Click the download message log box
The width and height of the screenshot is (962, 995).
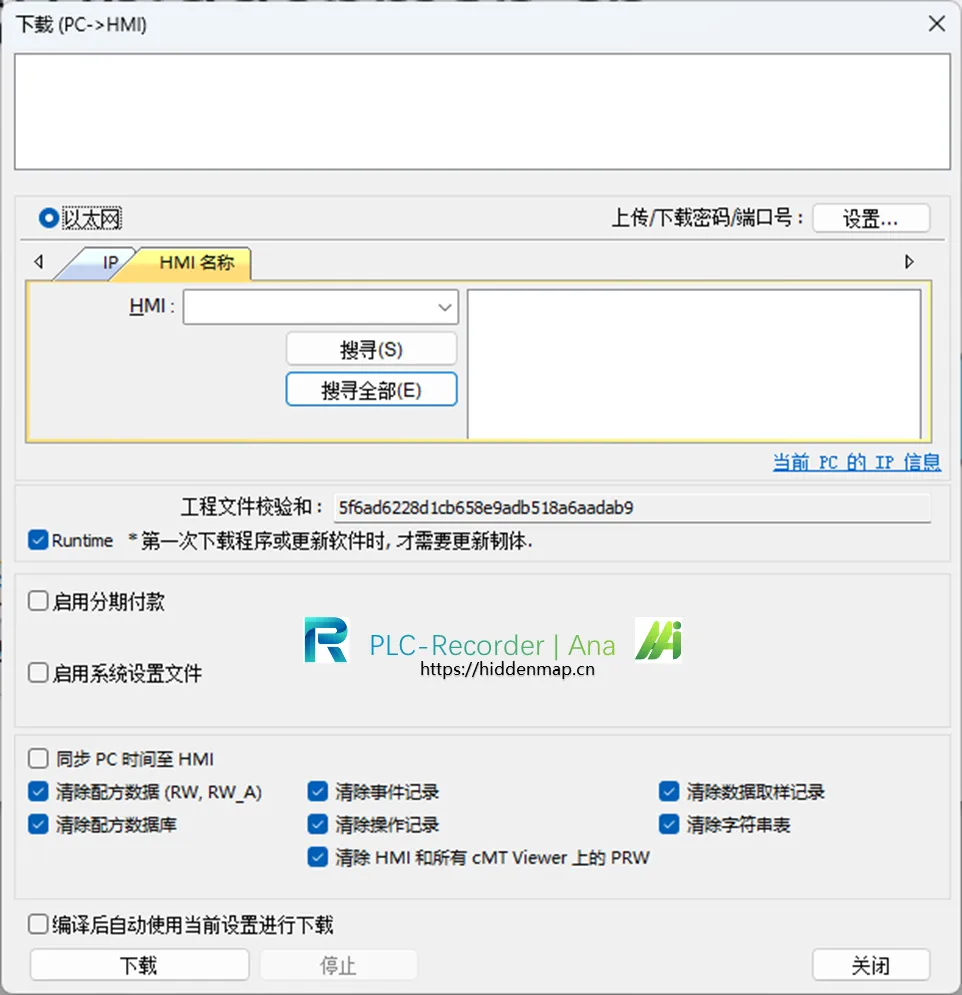tap(482, 112)
